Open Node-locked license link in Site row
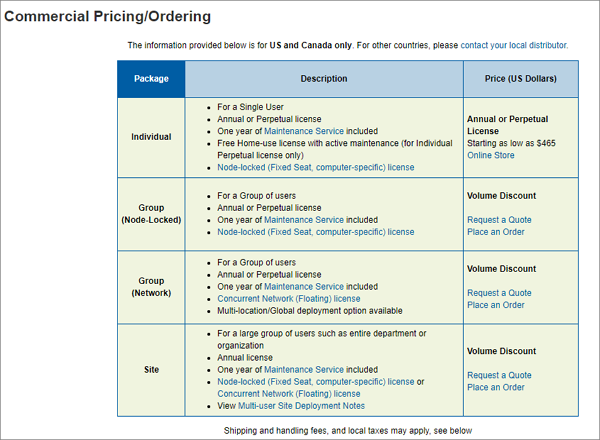600x440 pixels. 316,381
